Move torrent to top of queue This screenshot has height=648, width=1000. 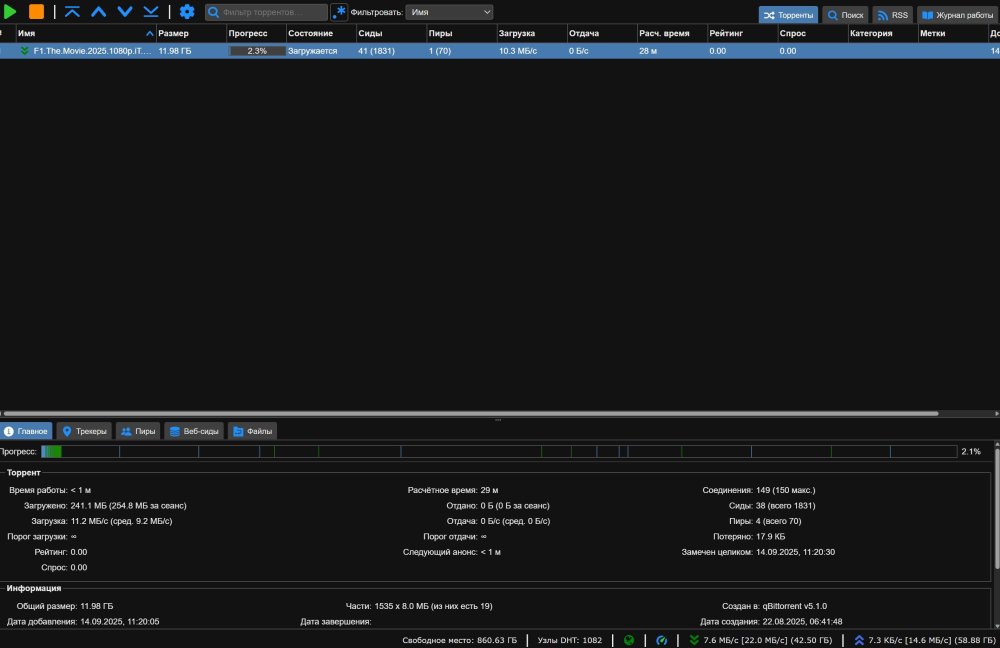pyautogui.click(x=72, y=11)
